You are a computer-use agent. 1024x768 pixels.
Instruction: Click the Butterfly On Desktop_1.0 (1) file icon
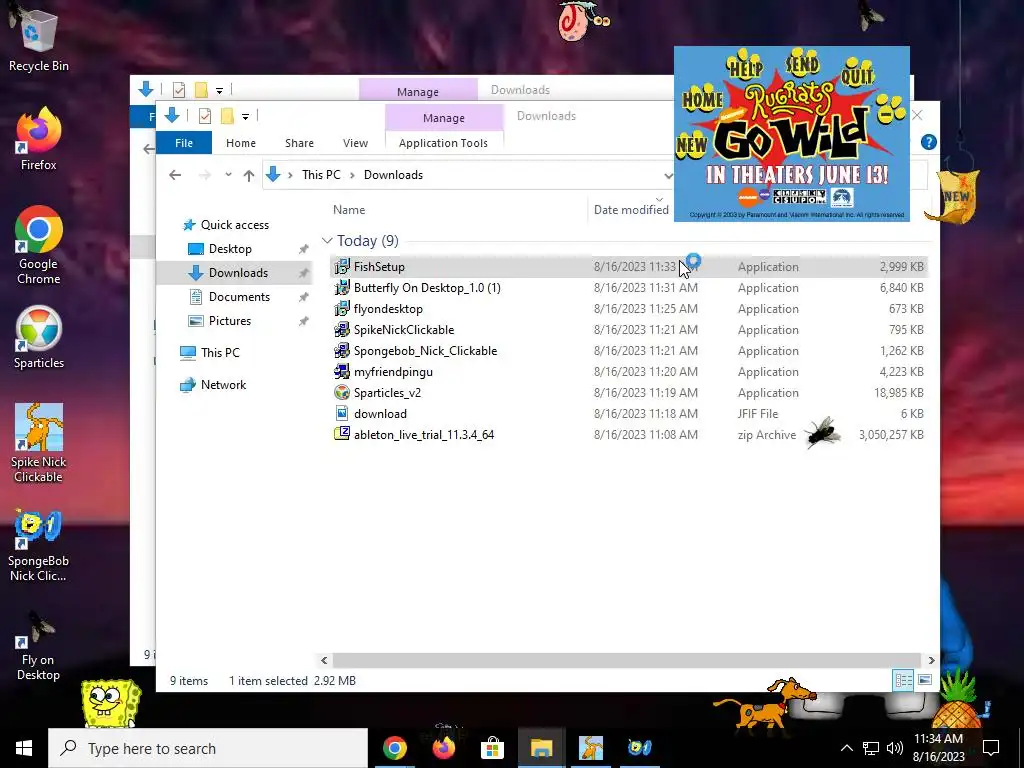click(342, 287)
